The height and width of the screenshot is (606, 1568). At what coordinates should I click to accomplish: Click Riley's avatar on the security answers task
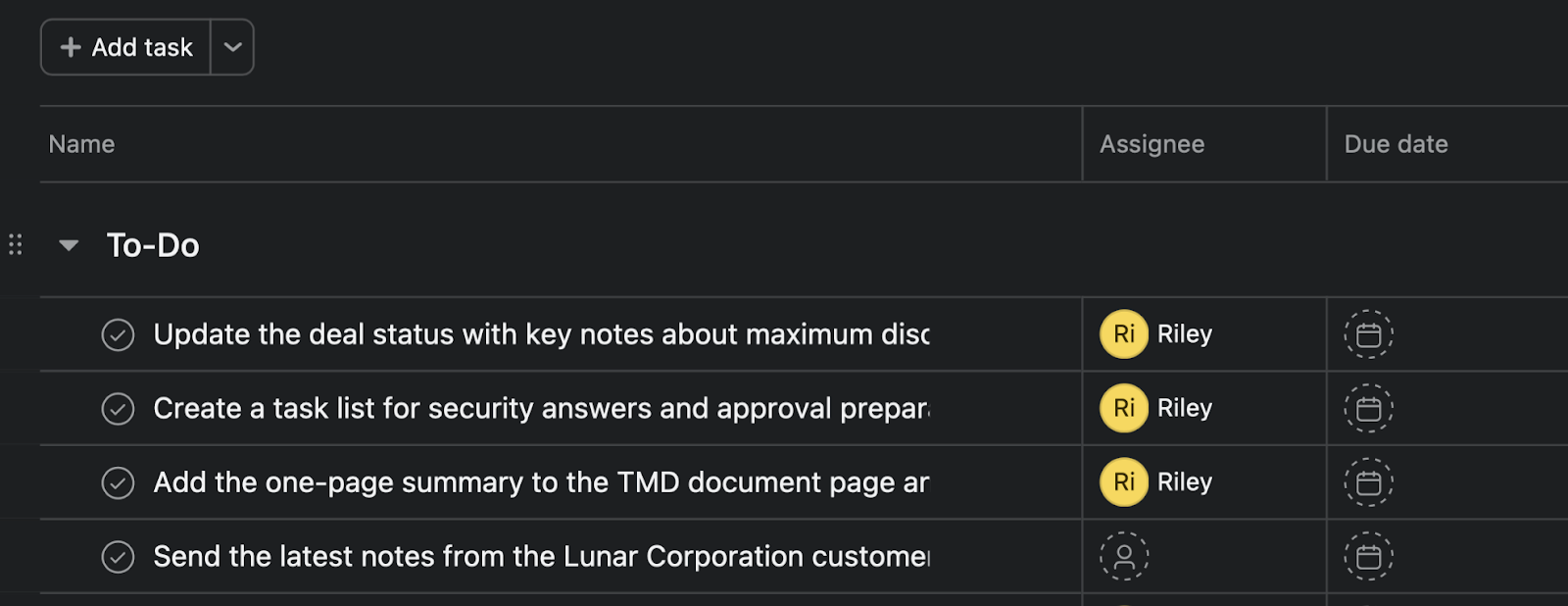tap(1123, 409)
